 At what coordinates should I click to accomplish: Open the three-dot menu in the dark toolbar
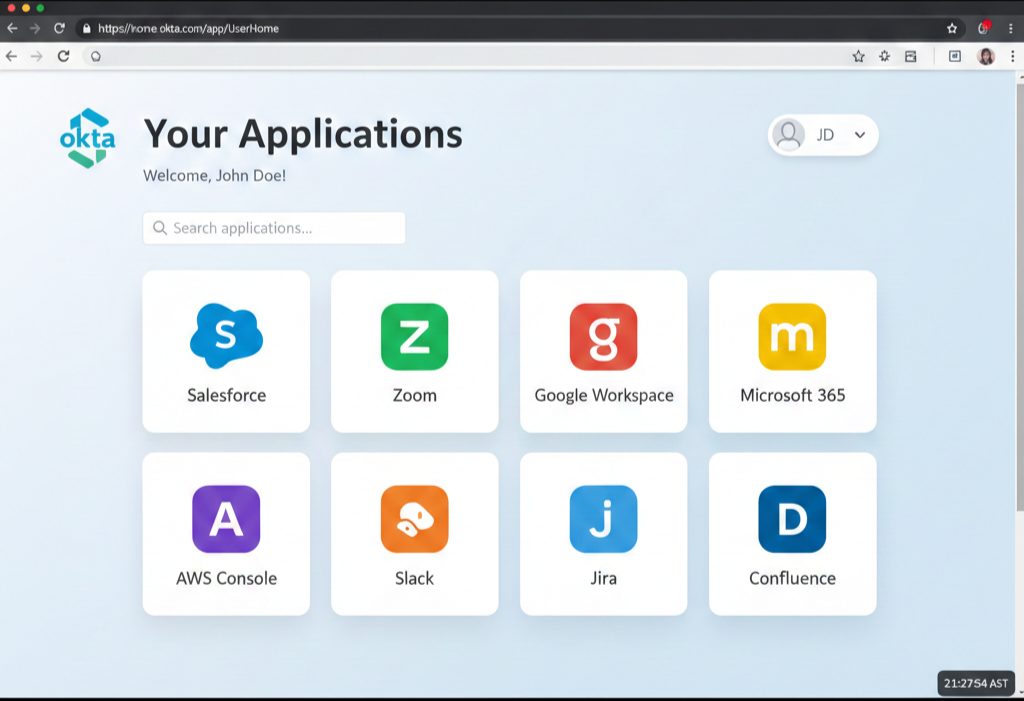[x=1011, y=28]
